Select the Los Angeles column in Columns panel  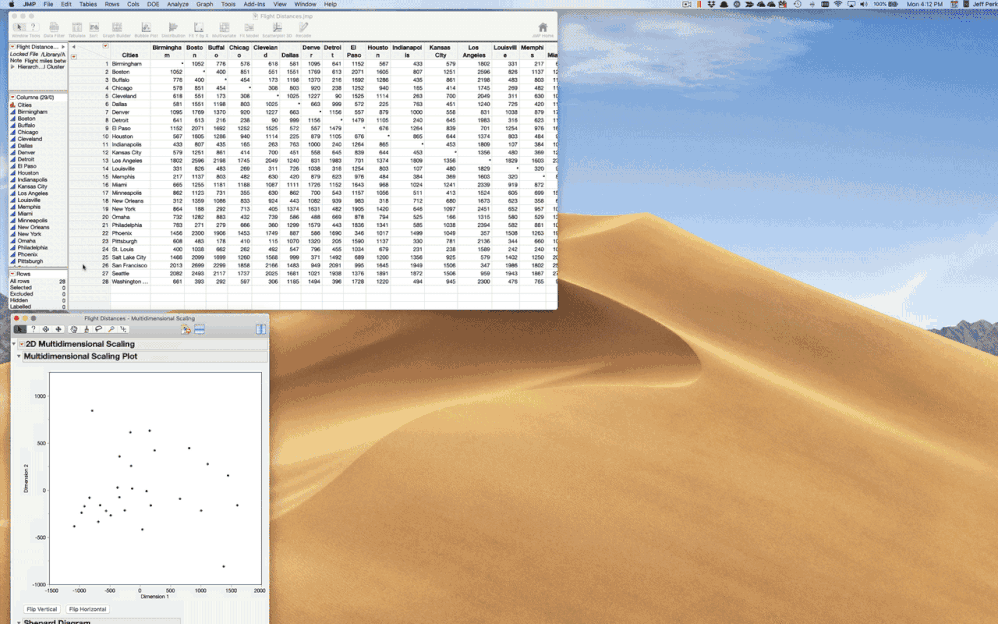click(x=32, y=194)
